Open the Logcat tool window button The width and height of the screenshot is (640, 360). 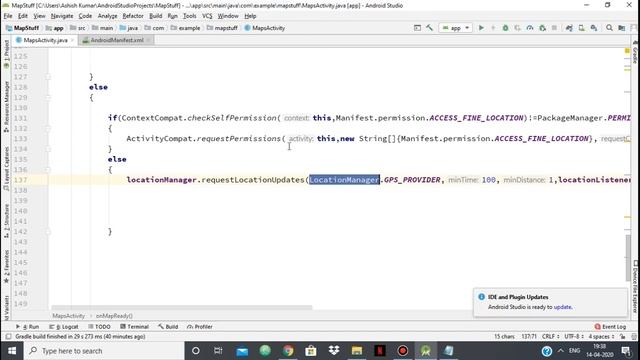[64, 327]
